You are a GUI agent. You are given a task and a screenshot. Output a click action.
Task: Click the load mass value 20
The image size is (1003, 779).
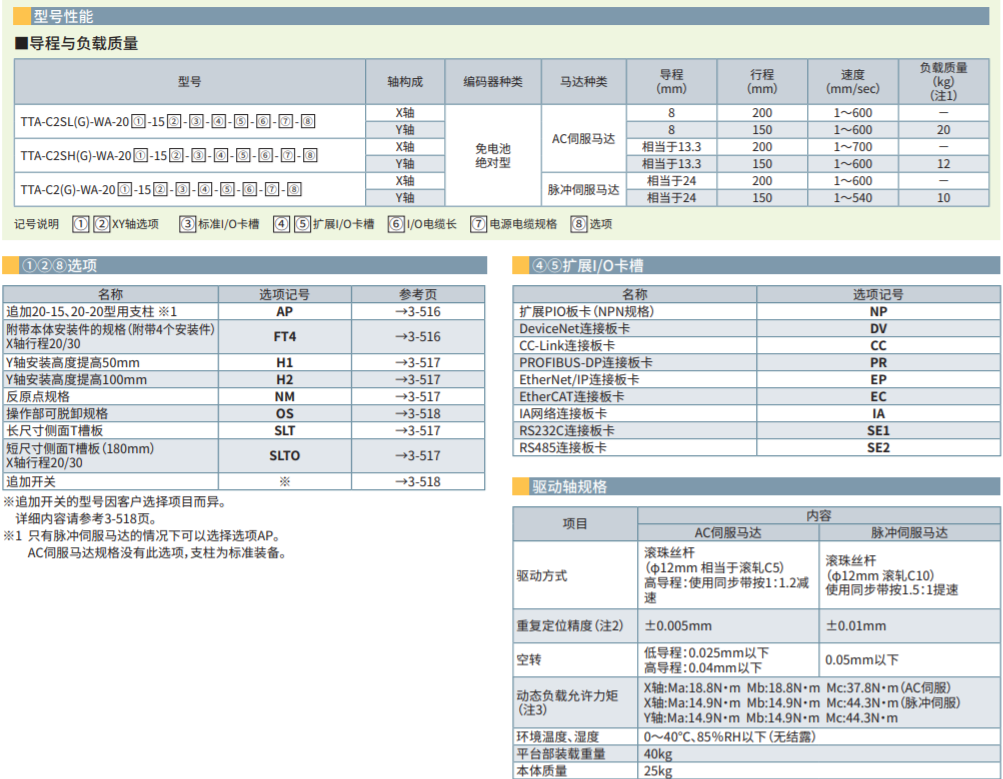(944, 130)
